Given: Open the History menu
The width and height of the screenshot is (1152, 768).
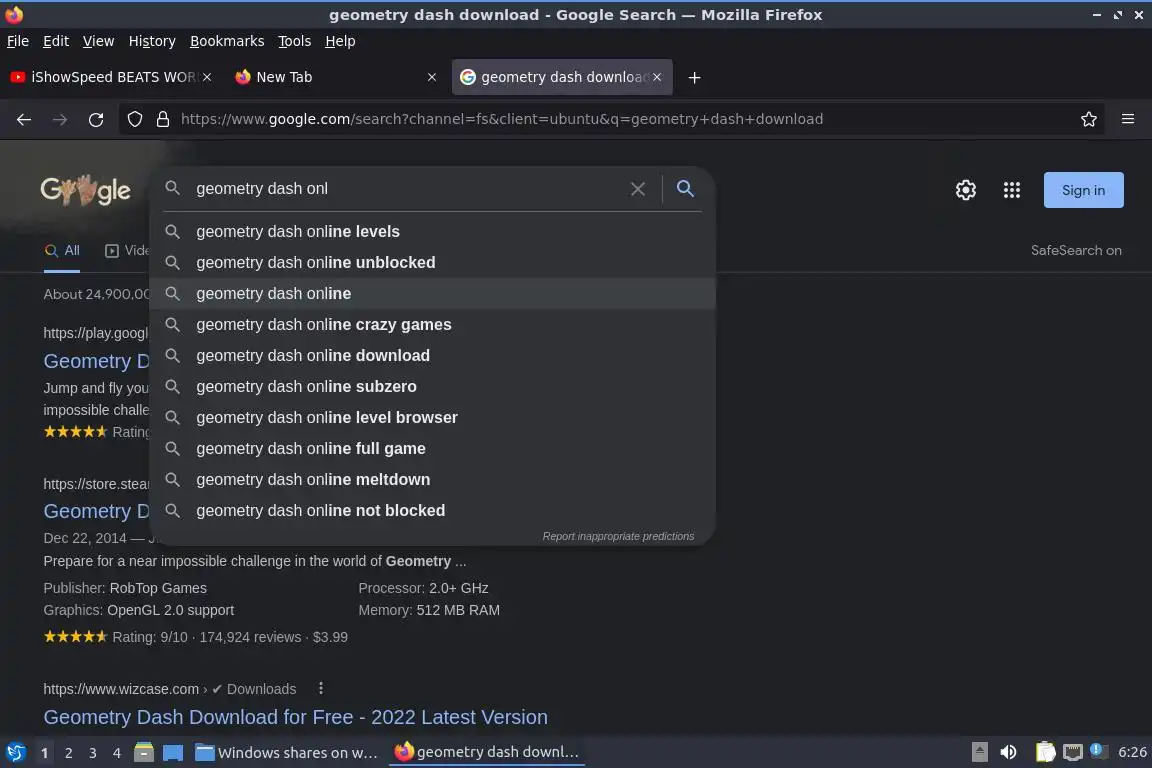Looking at the screenshot, I should [x=152, y=41].
